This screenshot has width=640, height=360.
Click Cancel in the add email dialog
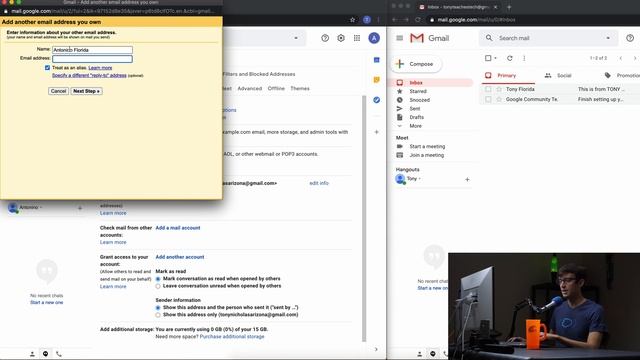tap(58, 91)
